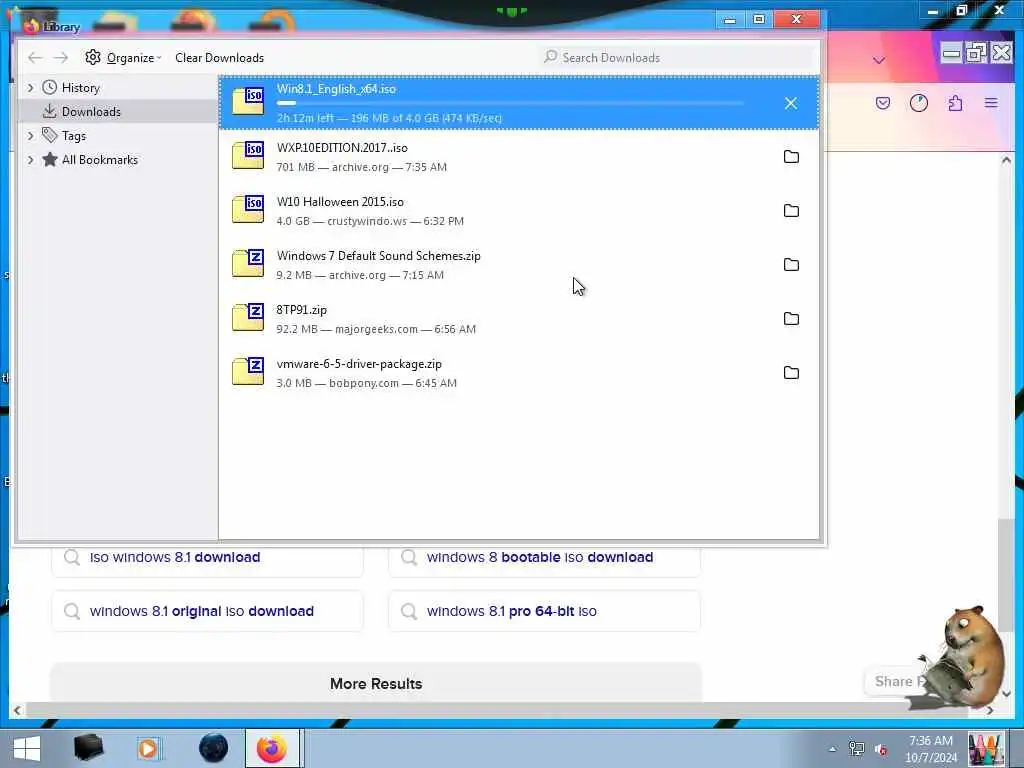
Task: Show 8TP91.zip in its folder
Action: 791,319
